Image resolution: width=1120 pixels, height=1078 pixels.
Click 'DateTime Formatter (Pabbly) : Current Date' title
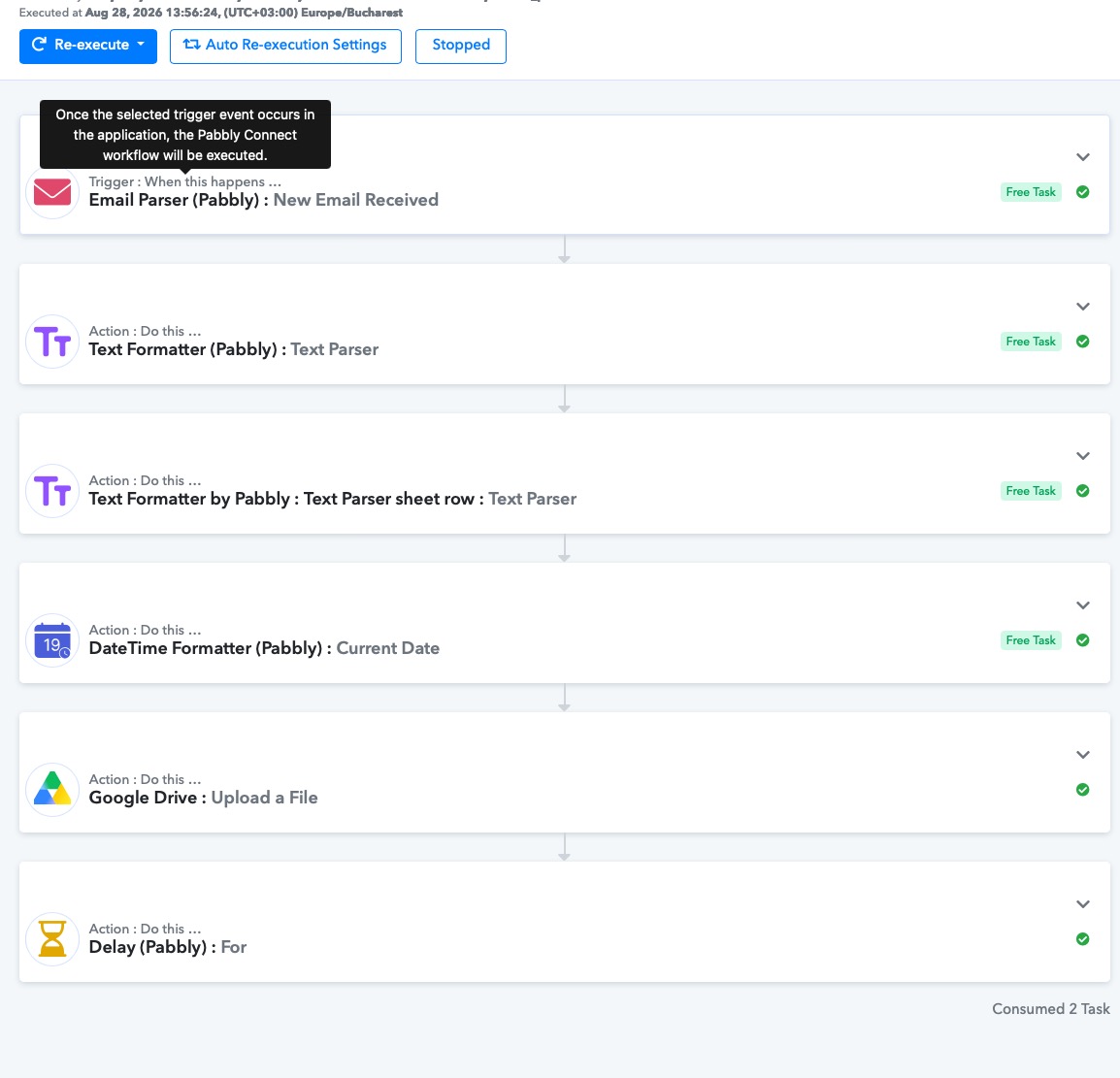click(x=264, y=648)
